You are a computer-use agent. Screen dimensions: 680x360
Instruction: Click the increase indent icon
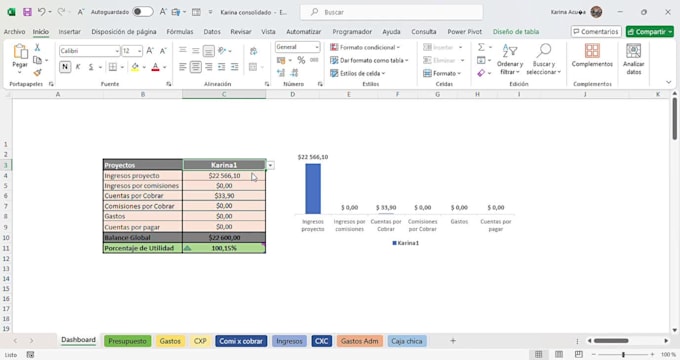(235, 67)
